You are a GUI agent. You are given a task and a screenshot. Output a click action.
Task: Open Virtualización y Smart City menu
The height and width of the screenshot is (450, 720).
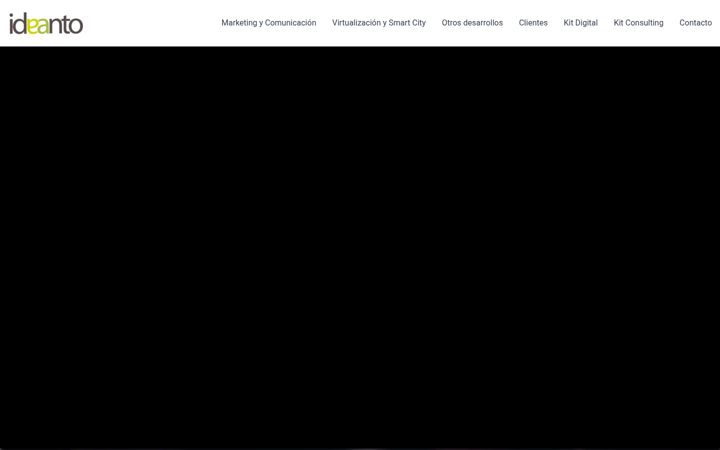pos(379,23)
